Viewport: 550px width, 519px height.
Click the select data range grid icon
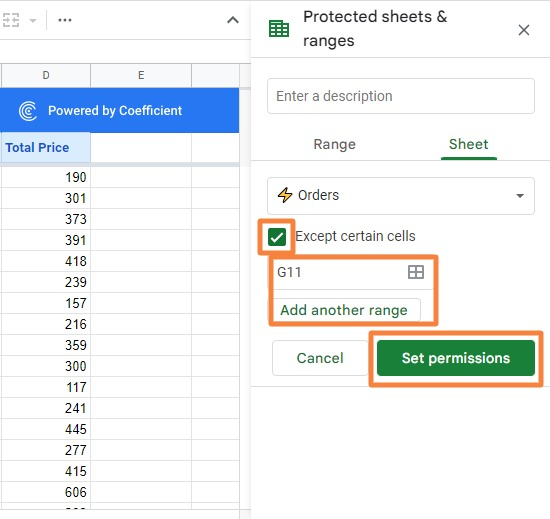pyautogui.click(x=416, y=272)
